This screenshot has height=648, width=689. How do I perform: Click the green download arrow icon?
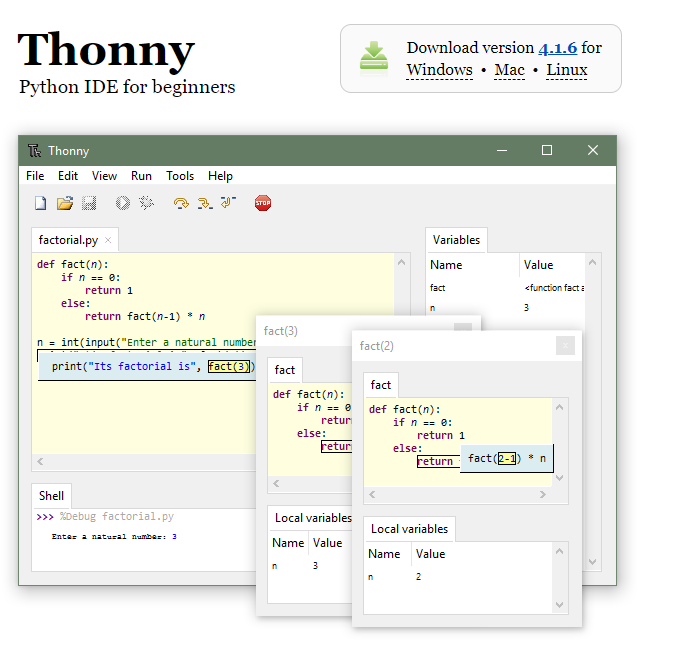click(x=374, y=57)
